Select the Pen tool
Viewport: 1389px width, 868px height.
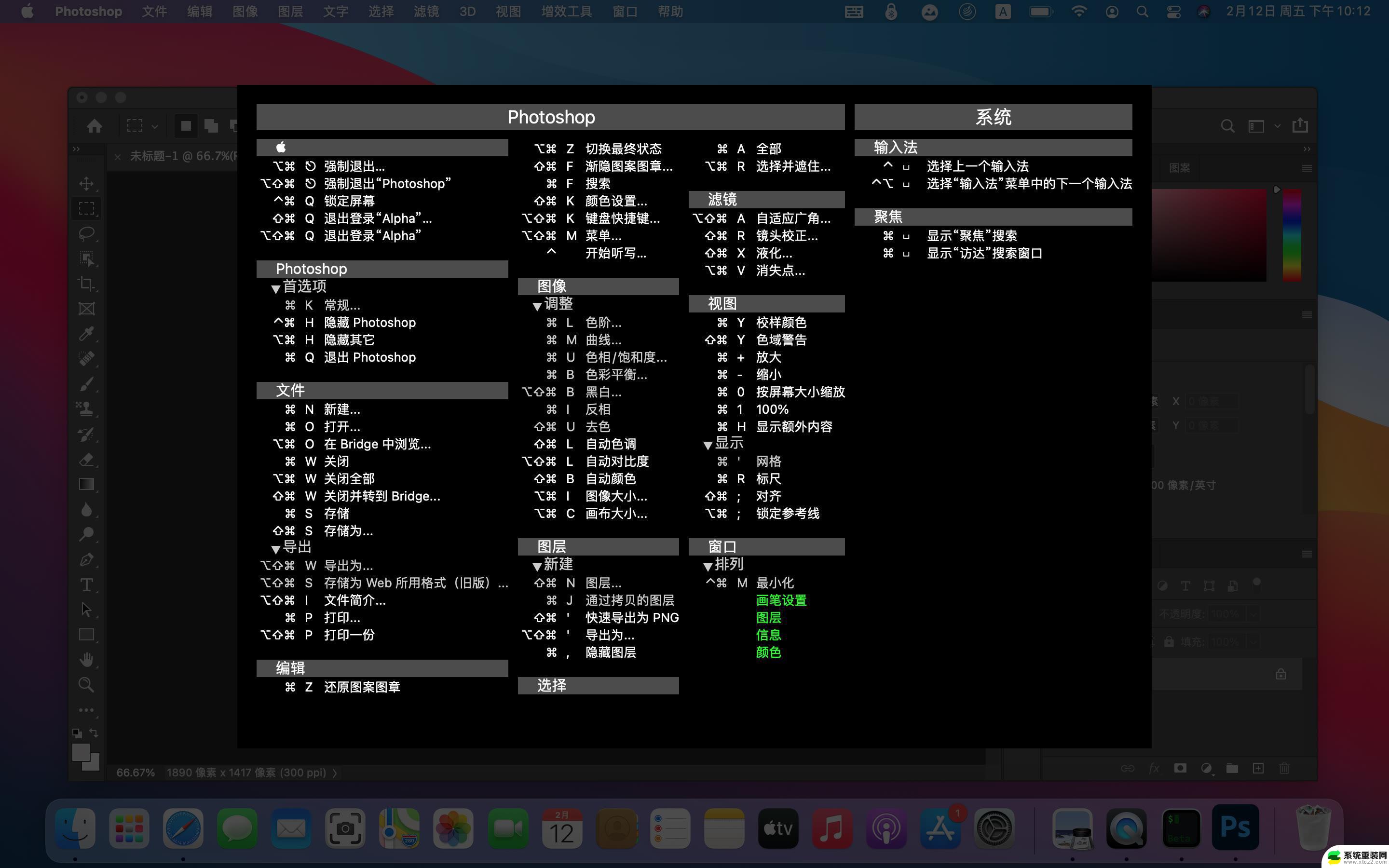(86, 560)
